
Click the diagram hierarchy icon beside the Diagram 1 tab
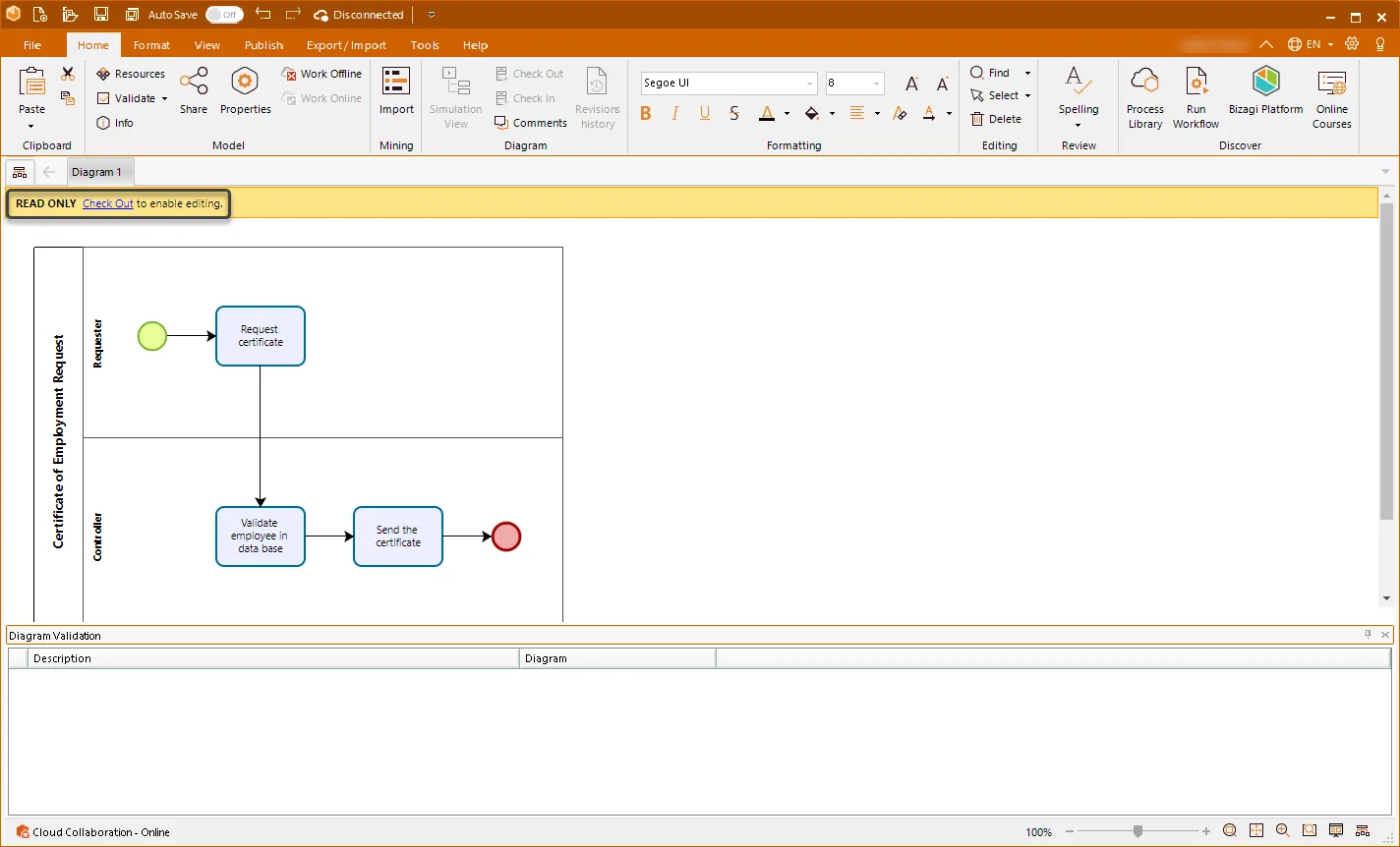coord(20,172)
